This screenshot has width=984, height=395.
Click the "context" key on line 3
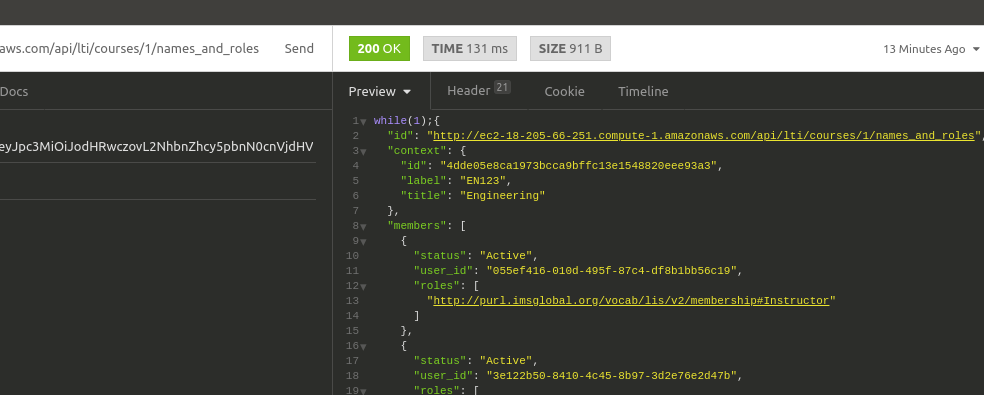coord(417,151)
